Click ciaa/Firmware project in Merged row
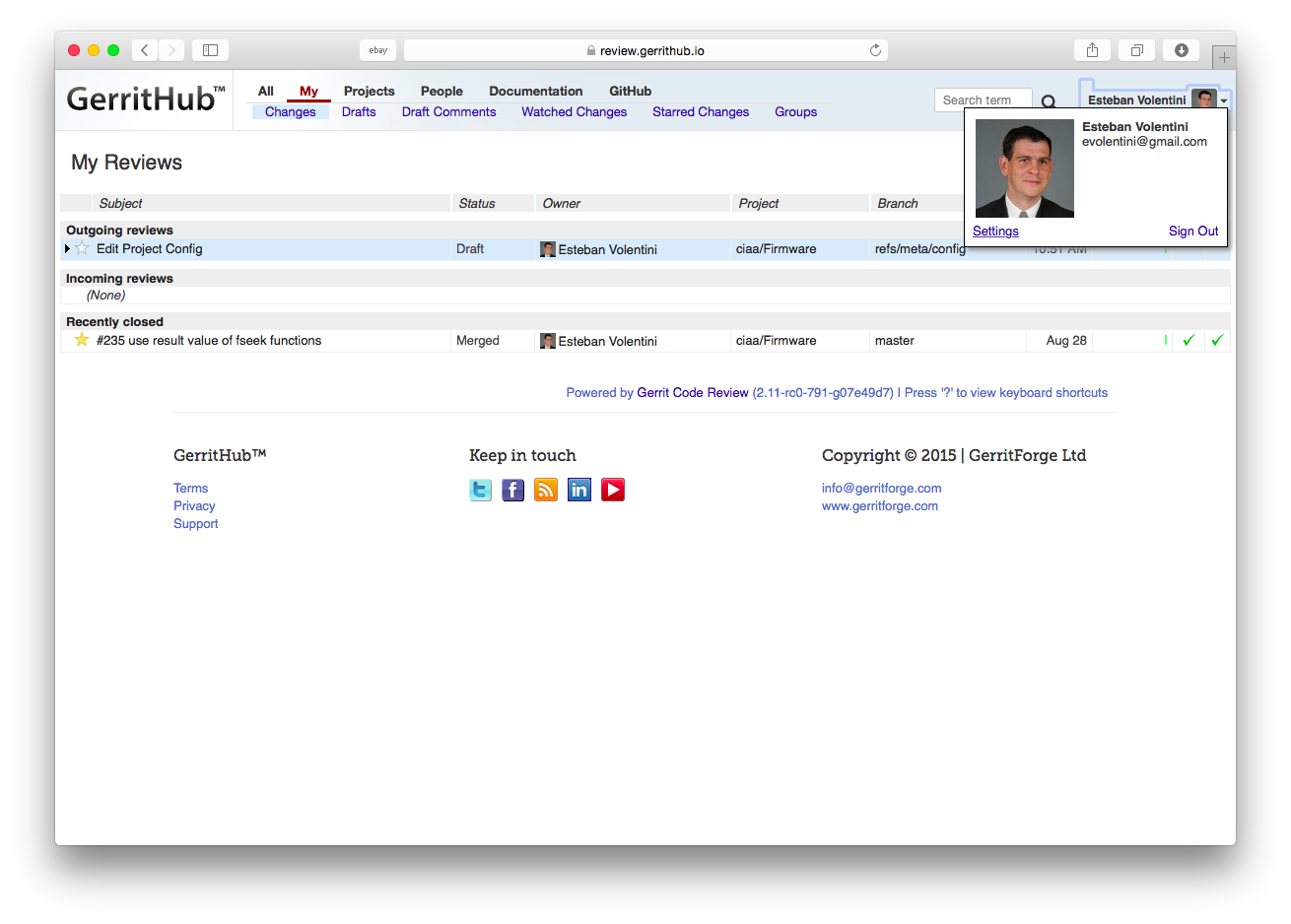 (777, 341)
